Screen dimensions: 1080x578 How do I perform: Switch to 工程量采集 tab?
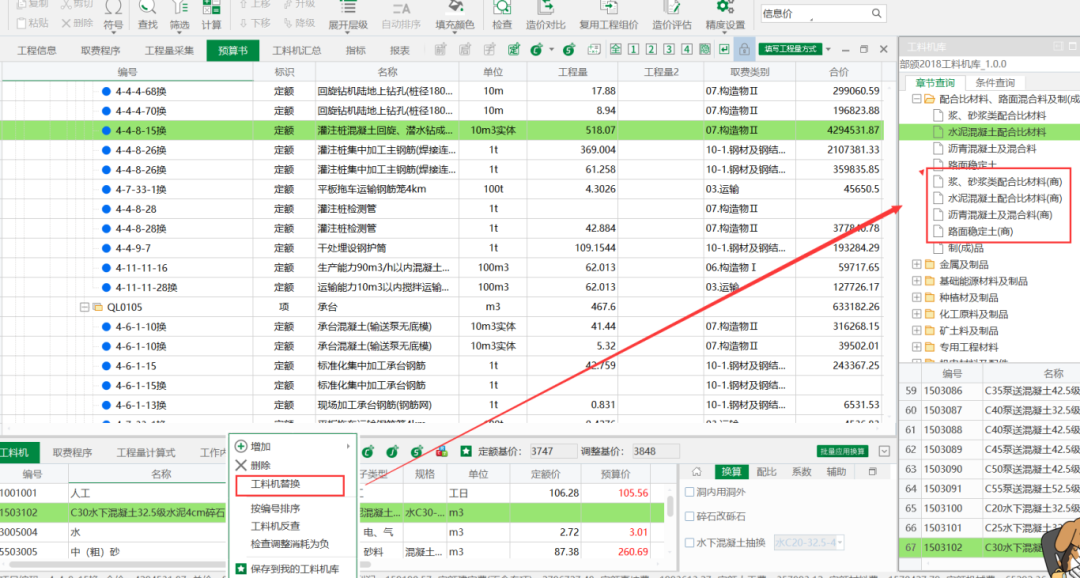pyautogui.click(x=169, y=50)
